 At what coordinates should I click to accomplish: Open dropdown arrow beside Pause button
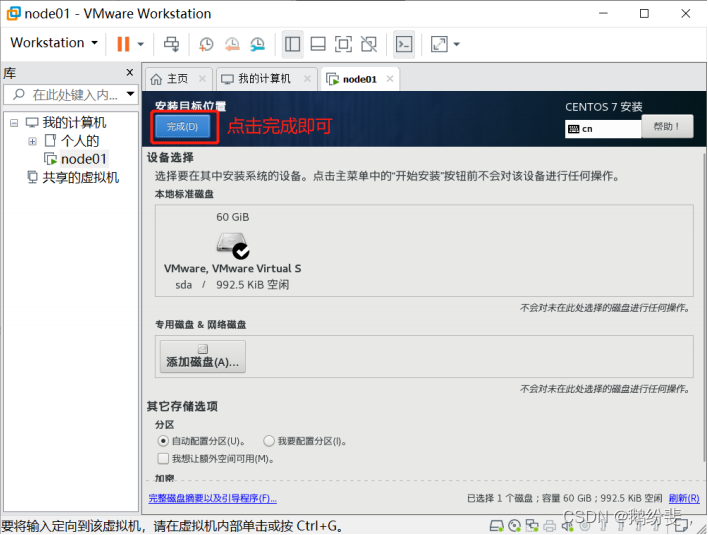140,44
